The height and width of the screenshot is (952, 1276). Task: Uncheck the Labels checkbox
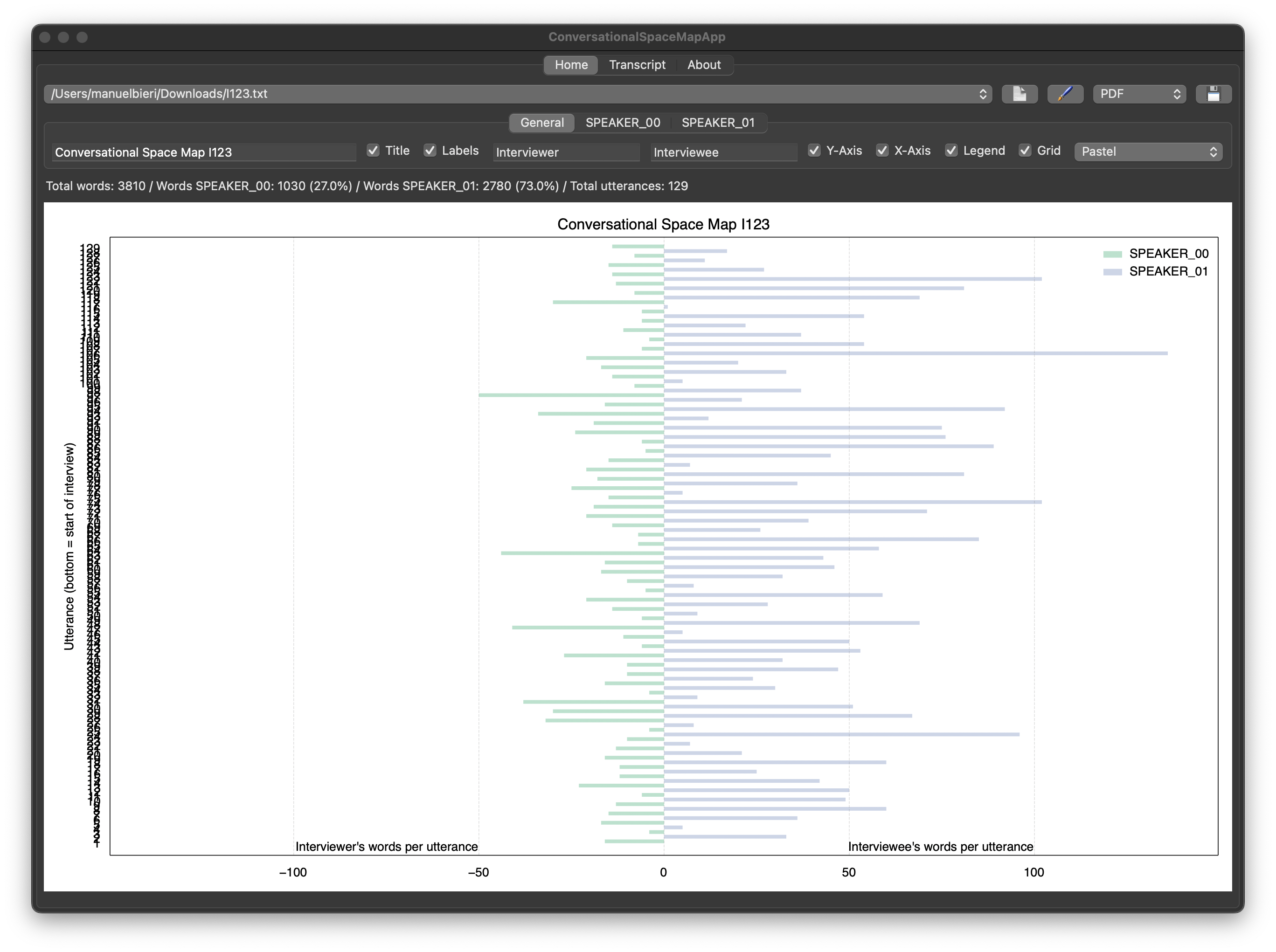point(430,151)
